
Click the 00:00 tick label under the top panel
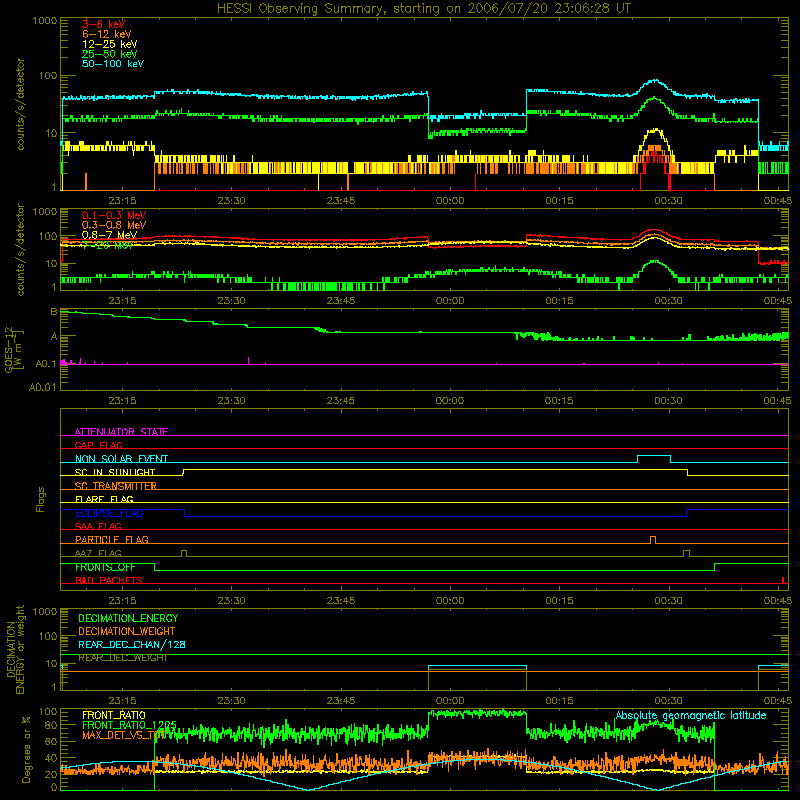[x=450, y=201]
